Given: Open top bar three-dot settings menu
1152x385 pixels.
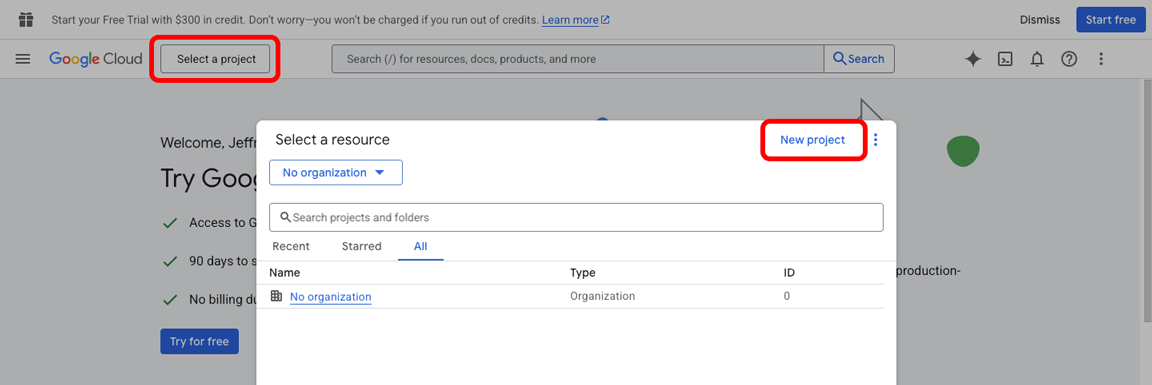Looking at the screenshot, I should 1101,60.
